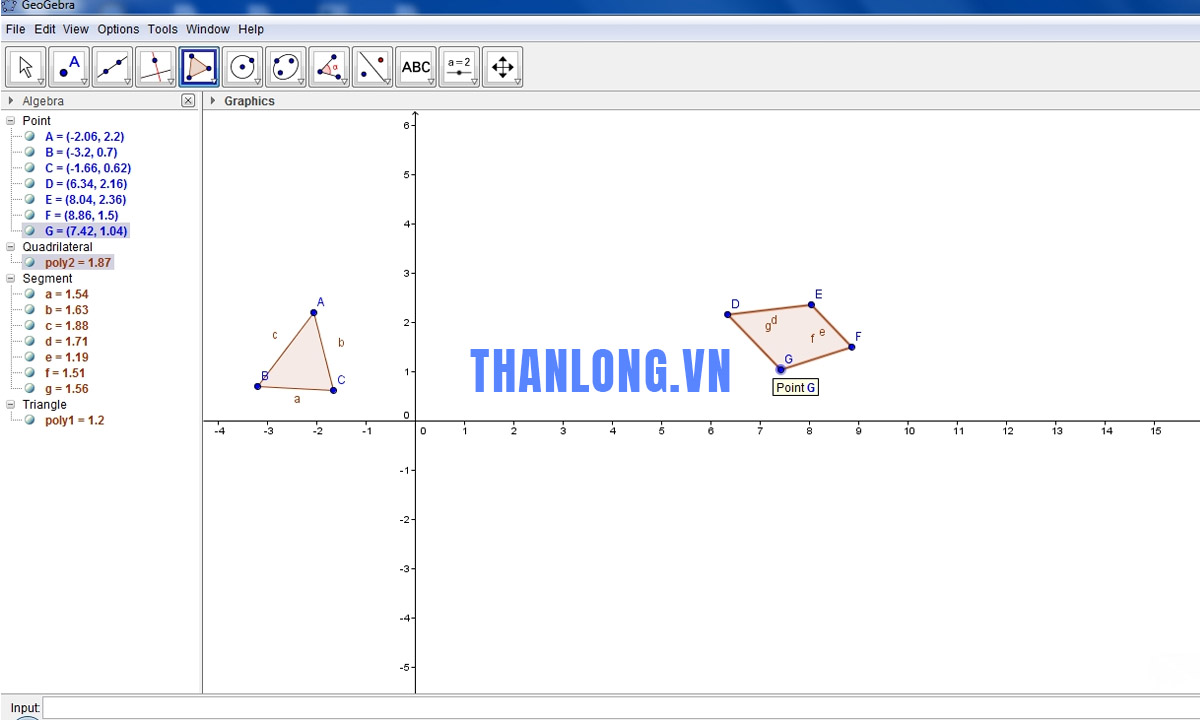This screenshot has height=720, width=1200.
Task: Close the Algebra panel
Action: (x=188, y=101)
